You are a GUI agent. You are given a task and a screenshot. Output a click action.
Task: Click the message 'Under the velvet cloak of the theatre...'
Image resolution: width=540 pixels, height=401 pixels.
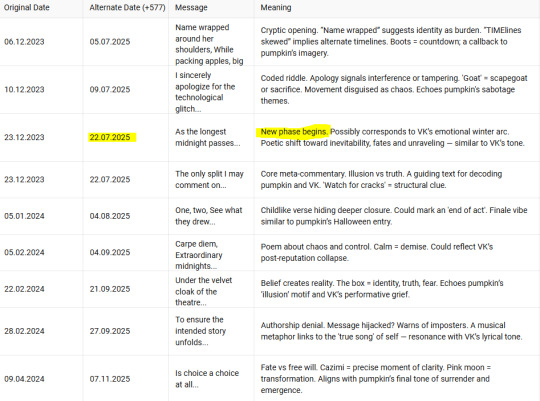[x=204, y=291]
